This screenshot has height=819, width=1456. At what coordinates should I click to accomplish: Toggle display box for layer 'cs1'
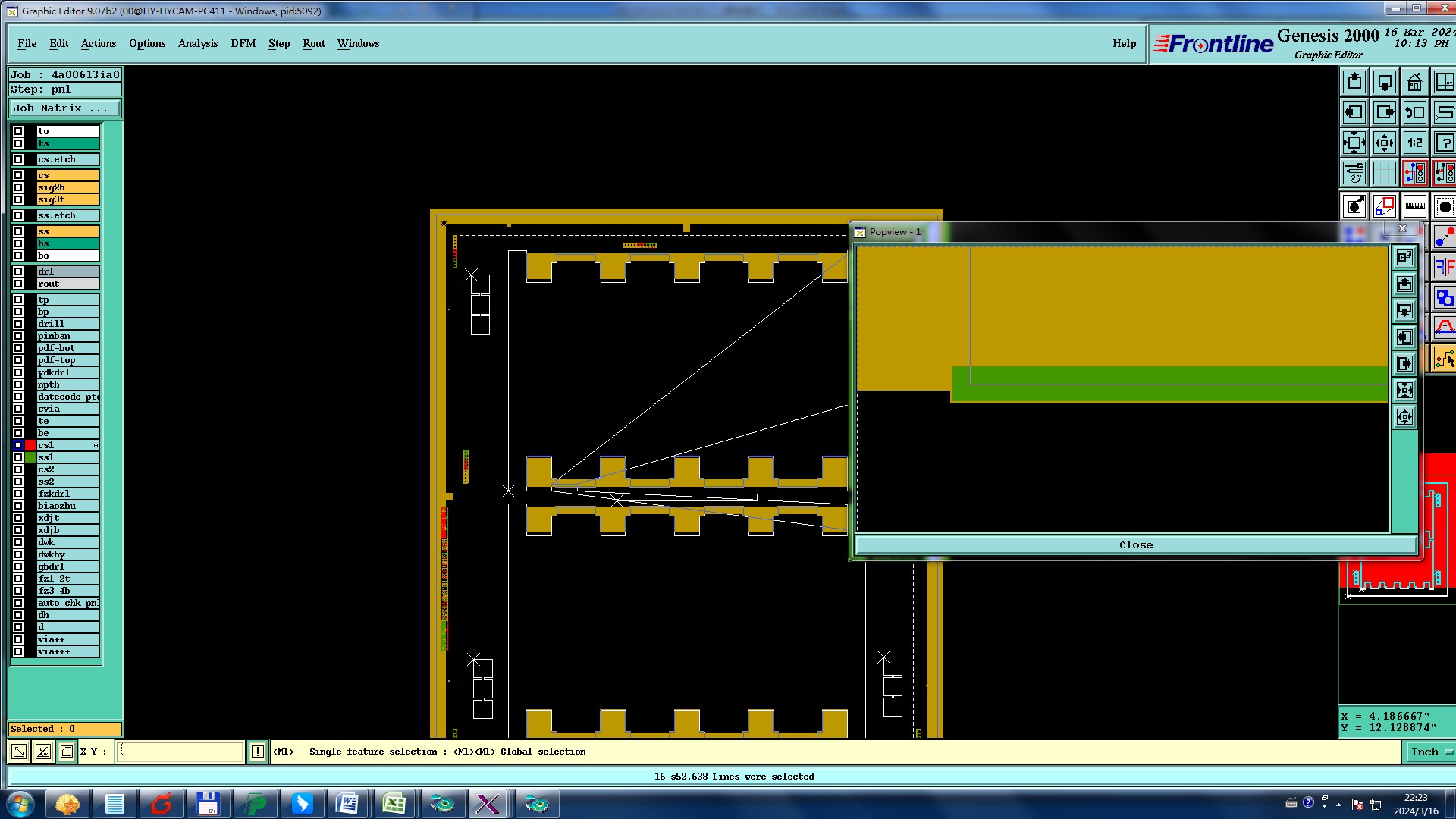coord(18,445)
